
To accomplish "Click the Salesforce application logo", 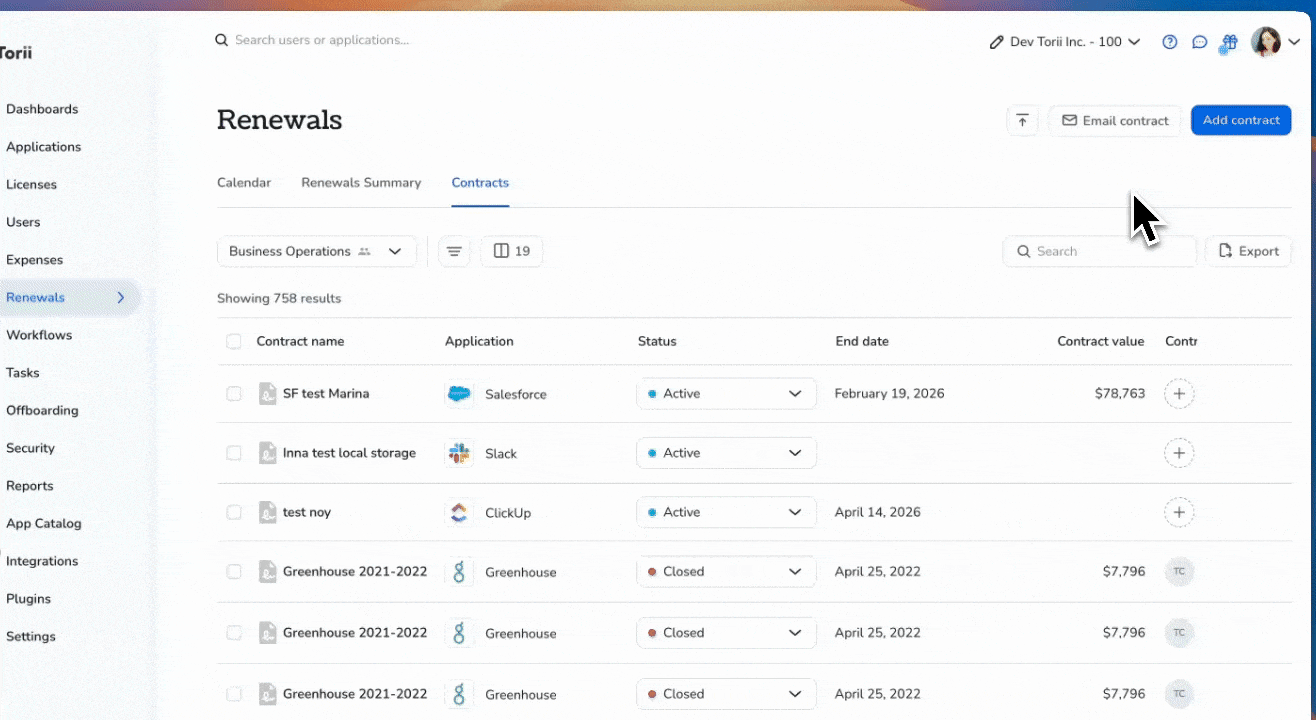I will coord(459,394).
